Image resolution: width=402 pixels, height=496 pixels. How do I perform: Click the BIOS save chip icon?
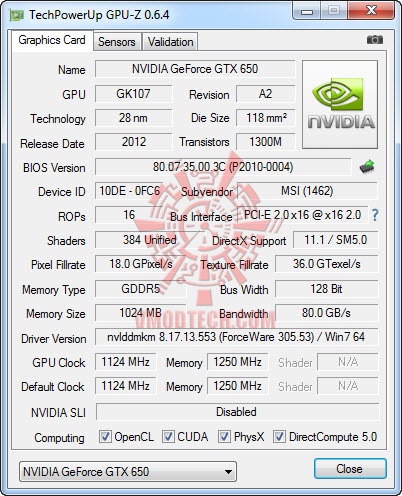pos(367,166)
